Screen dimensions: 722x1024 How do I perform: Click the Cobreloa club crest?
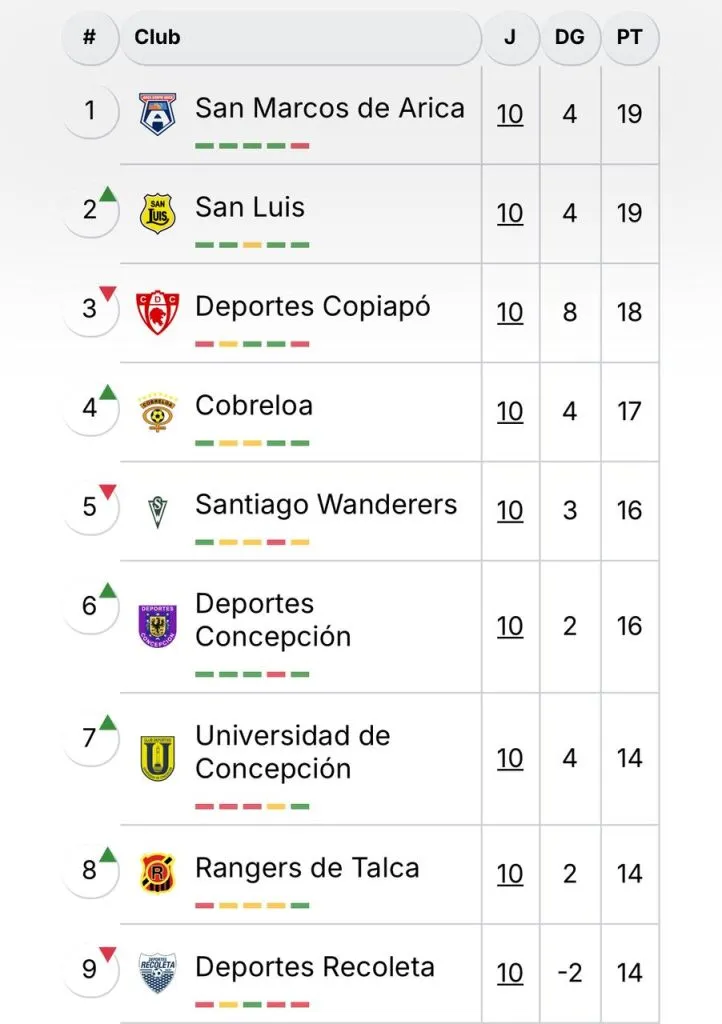(x=158, y=411)
